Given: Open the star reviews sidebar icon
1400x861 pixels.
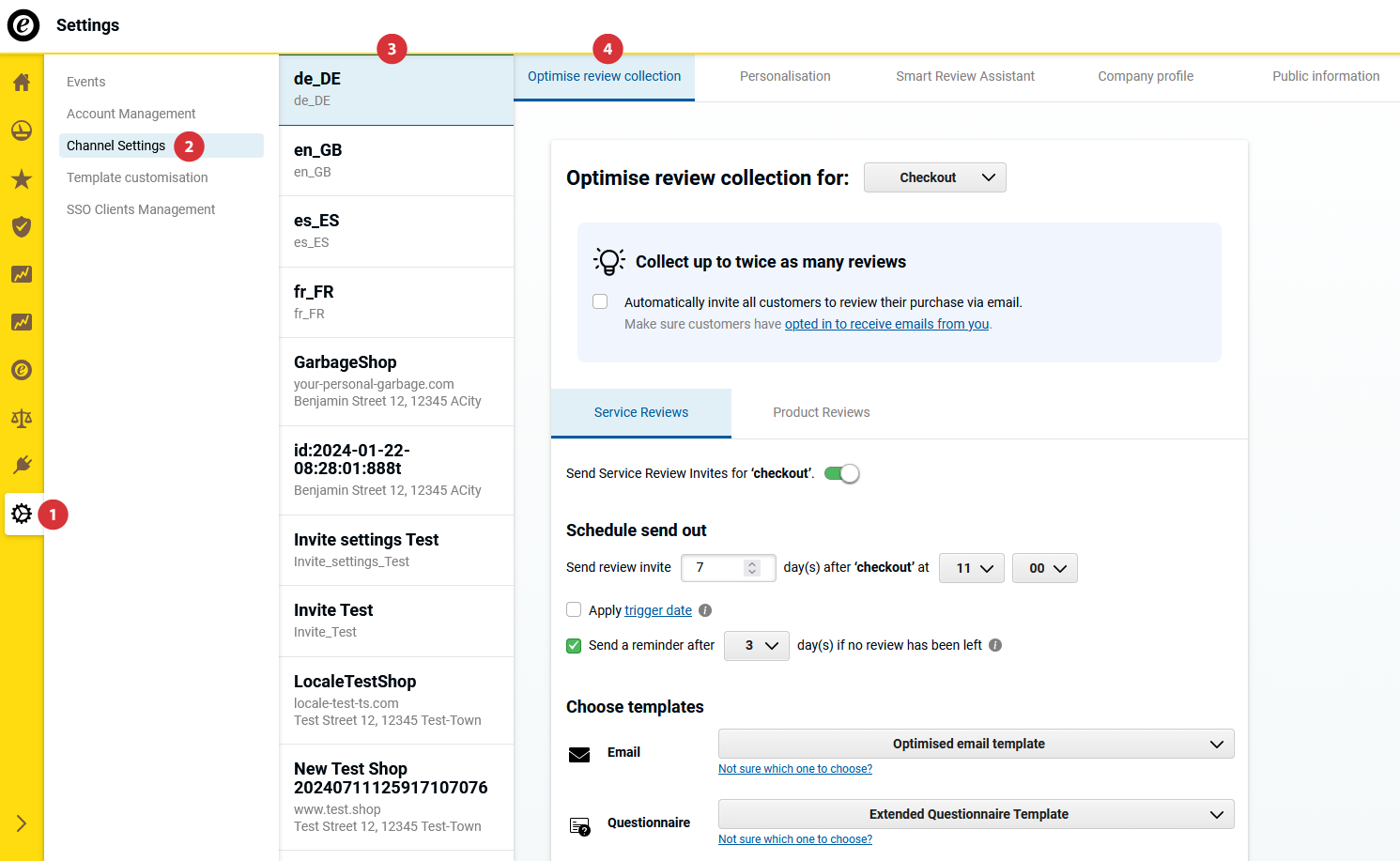Looking at the screenshot, I should (x=22, y=179).
